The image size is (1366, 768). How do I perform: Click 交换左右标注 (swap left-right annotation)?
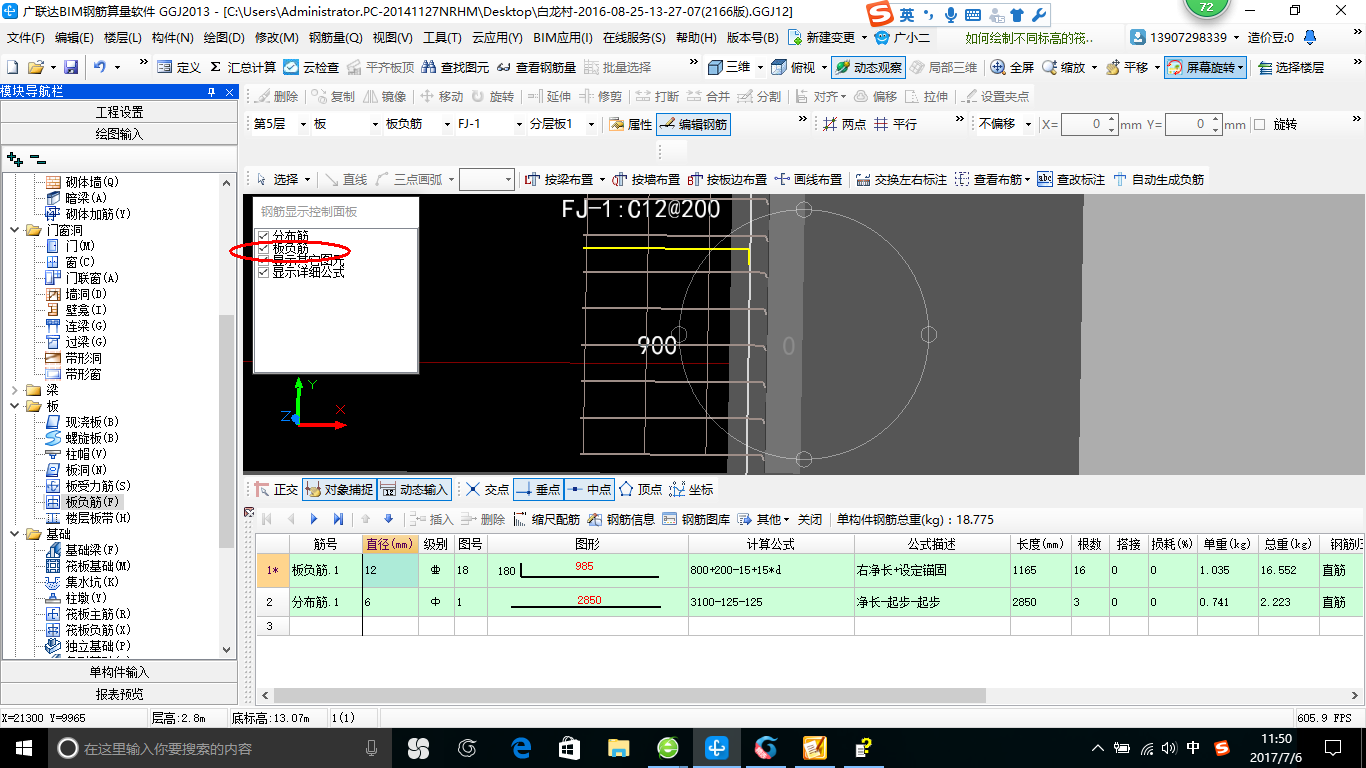tap(901, 180)
